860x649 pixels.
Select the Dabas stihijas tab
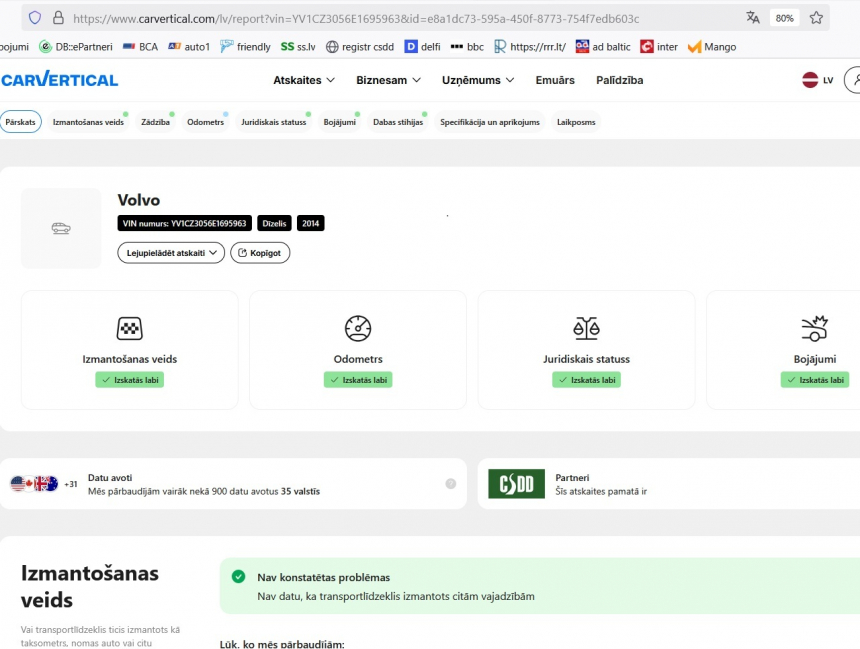click(398, 122)
